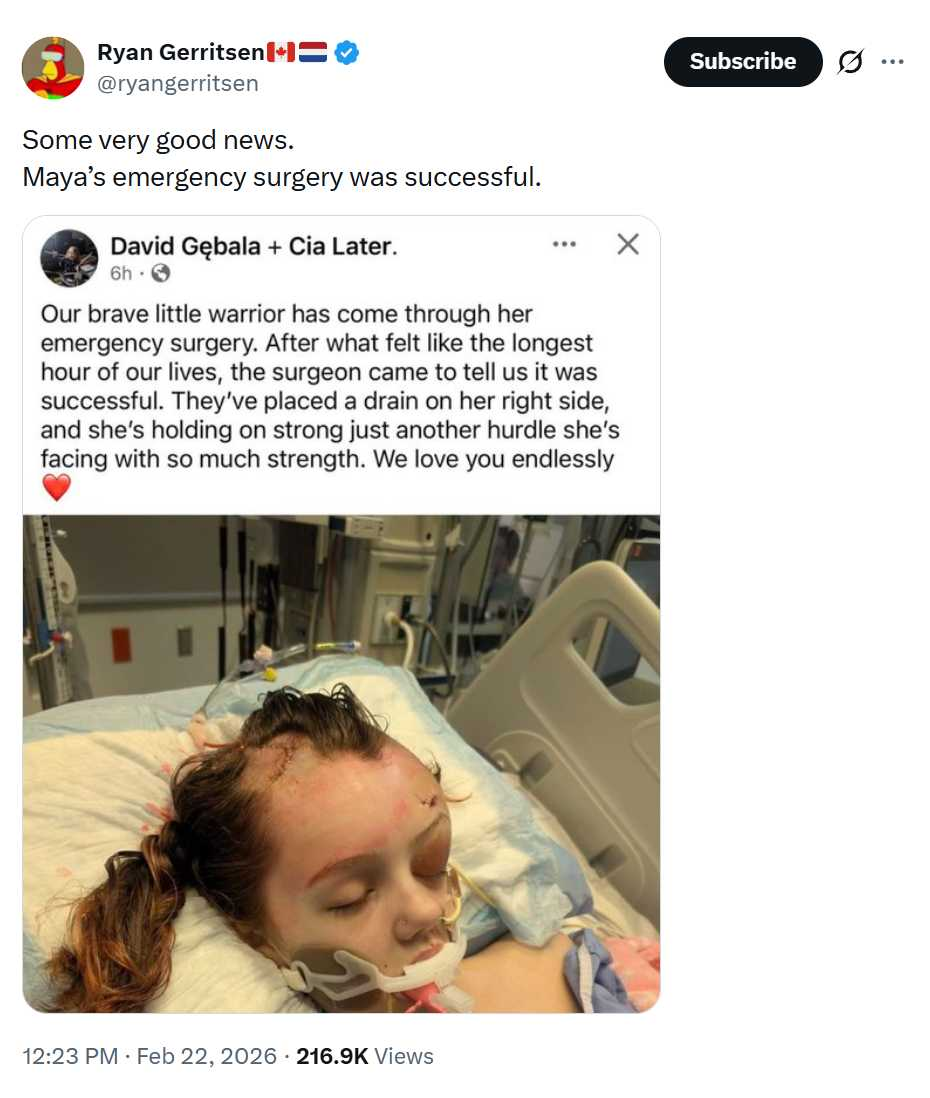
Task: Click the 12:23 PM · Feb 22, 2026 timestamp
Action: click(149, 1056)
